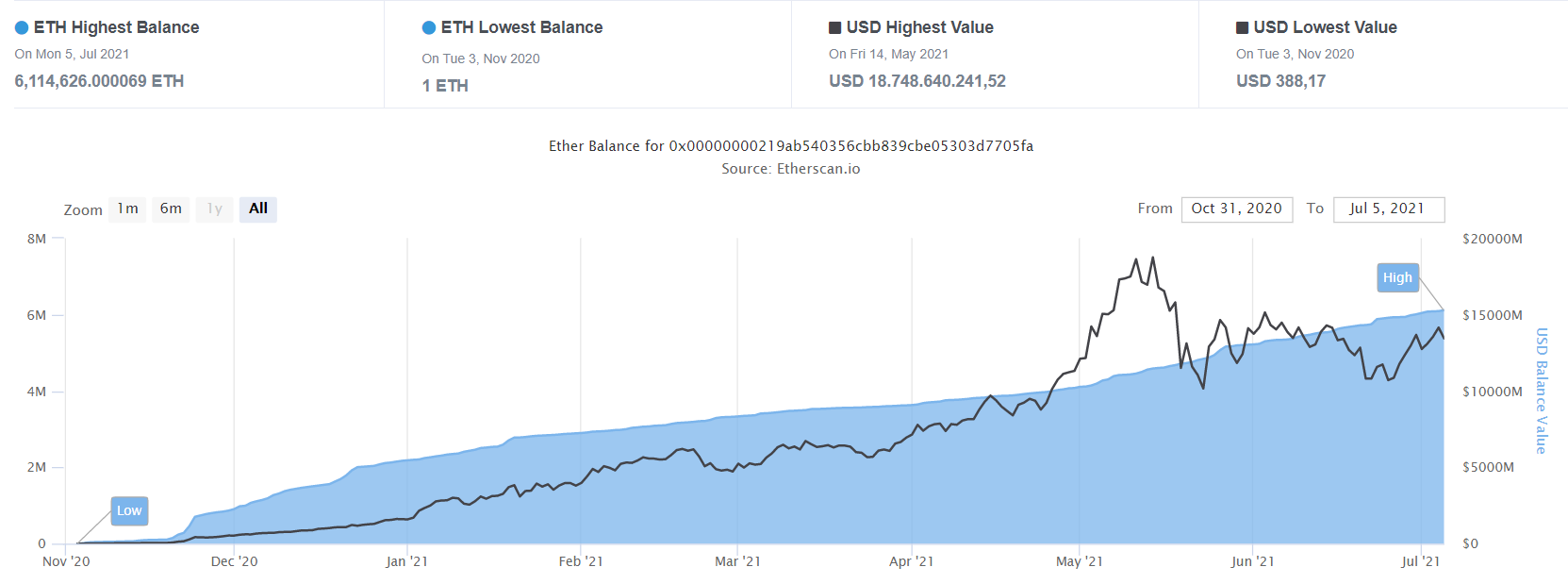Select the 1m zoom range

tap(127, 209)
